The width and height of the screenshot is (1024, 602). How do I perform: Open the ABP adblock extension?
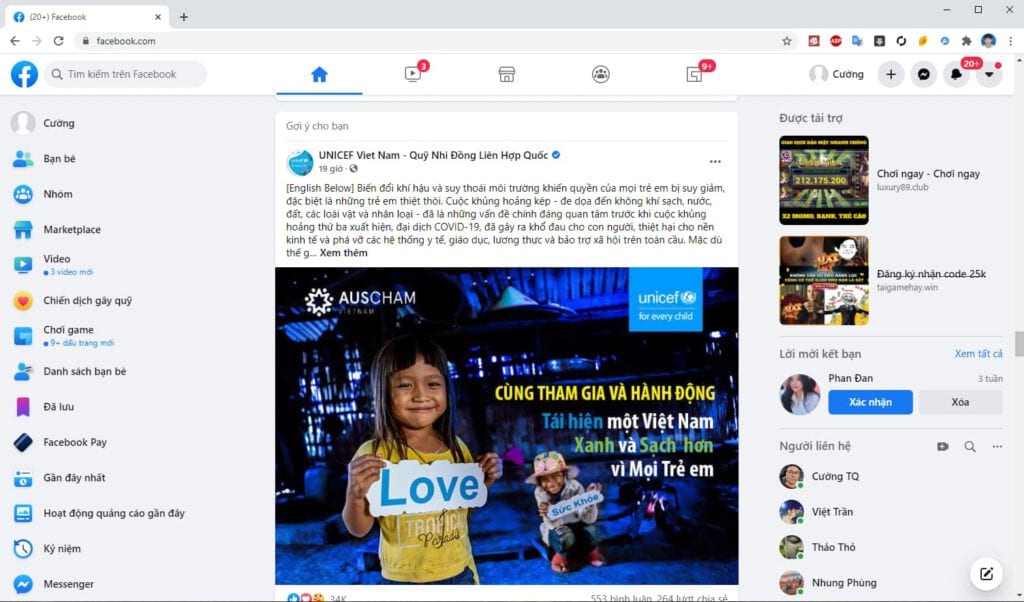[835, 40]
